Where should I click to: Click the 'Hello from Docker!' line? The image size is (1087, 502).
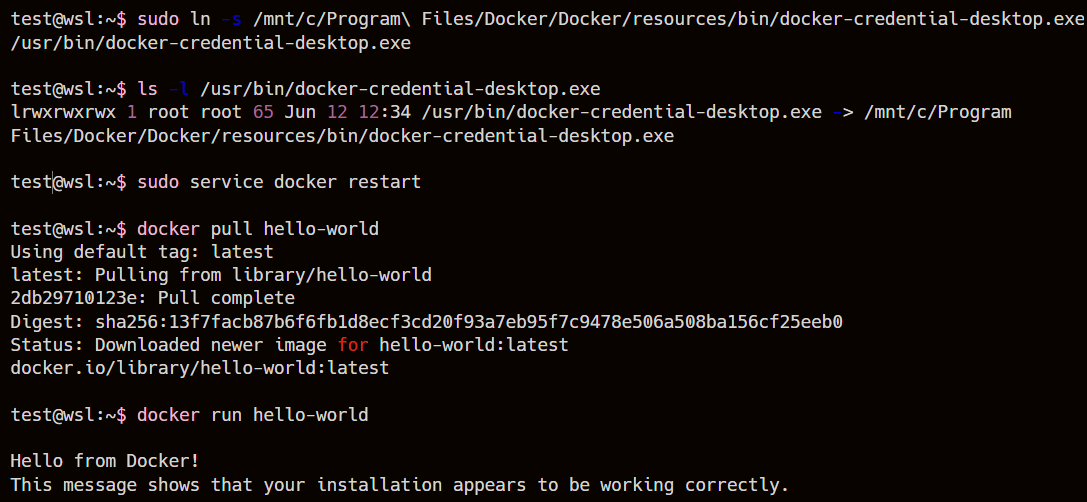[x=105, y=461]
